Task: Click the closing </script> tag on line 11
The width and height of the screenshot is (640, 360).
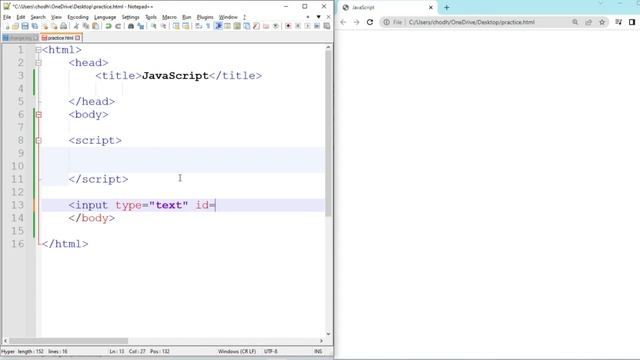Action: tap(98, 179)
